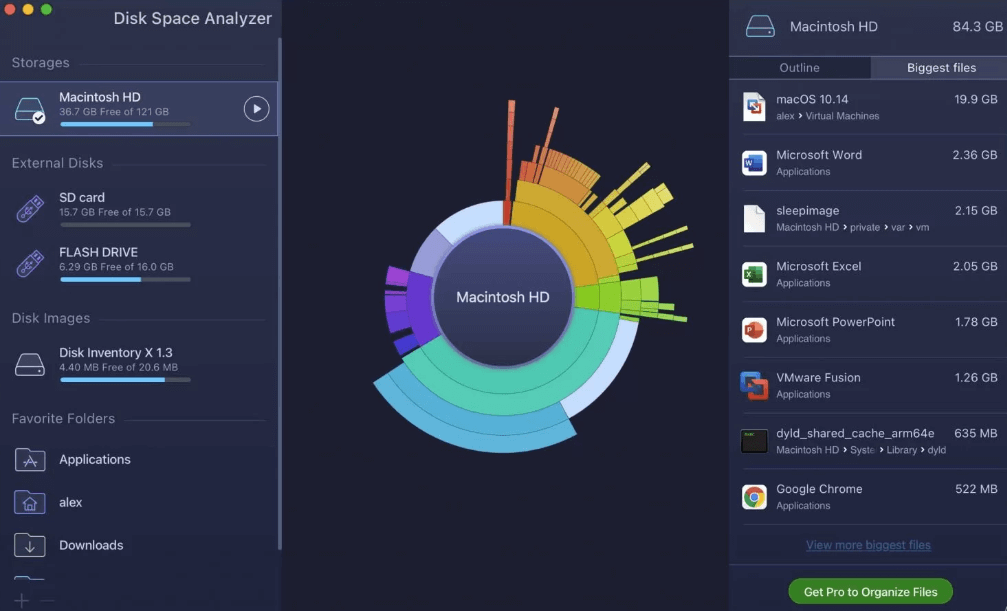1007x611 pixels.
Task: Click the Macintosh HD drive icon at top right
Action: pos(759,27)
